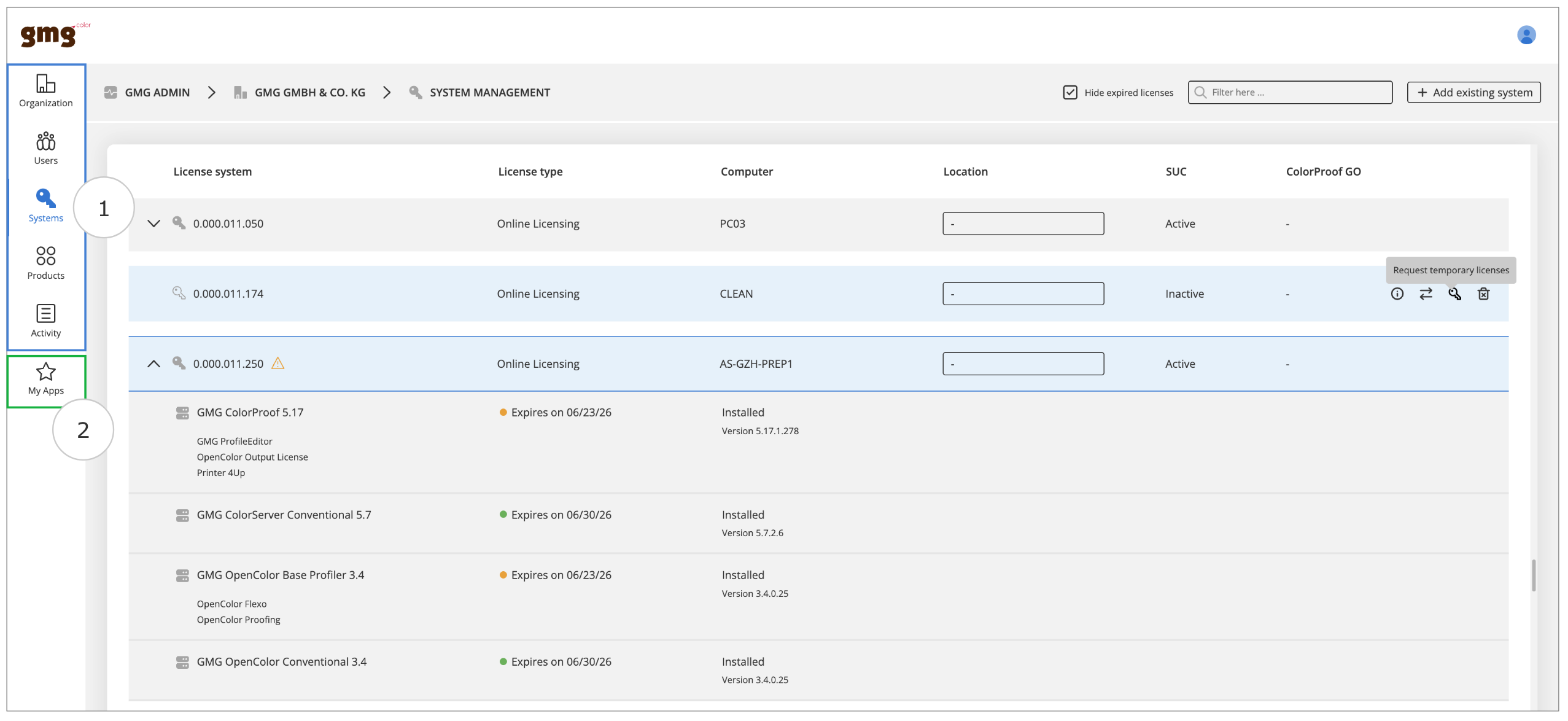Click the System Management breadcrumb
Image resolution: width=1568 pixels, height=721 pixels.
[479, 93]
